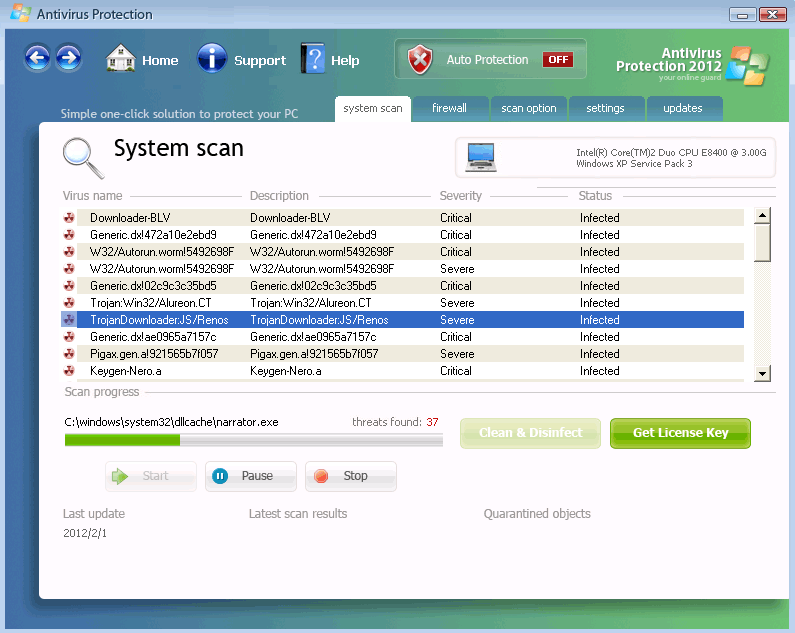Screen dimensions: 795x633
Task: Click the forward arrow navigation icon
Action: coord(68,58)
